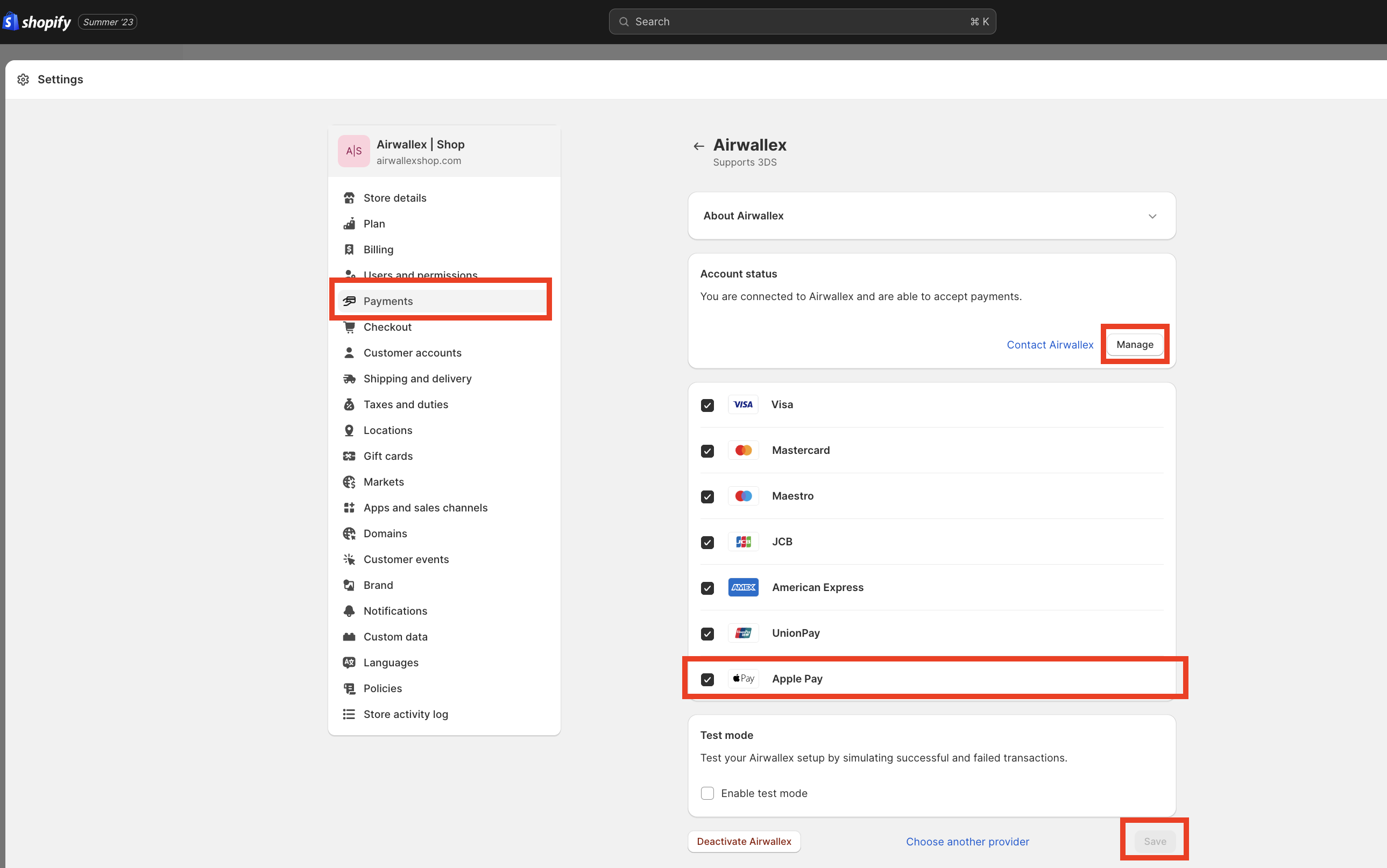The width and height of the screenshot is (1387, 868).
Task: Click the Checkout cart icon
Action: click(349, 327)
